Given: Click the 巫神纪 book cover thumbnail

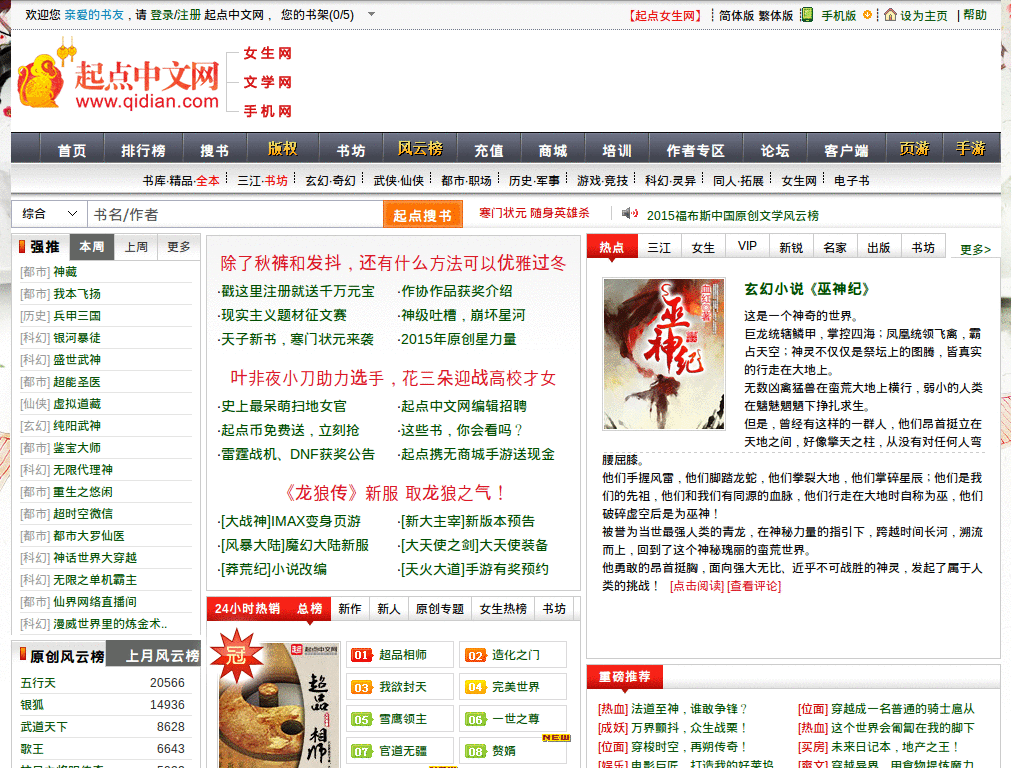Looking at the screenshot, I should [x=664, y=353].
